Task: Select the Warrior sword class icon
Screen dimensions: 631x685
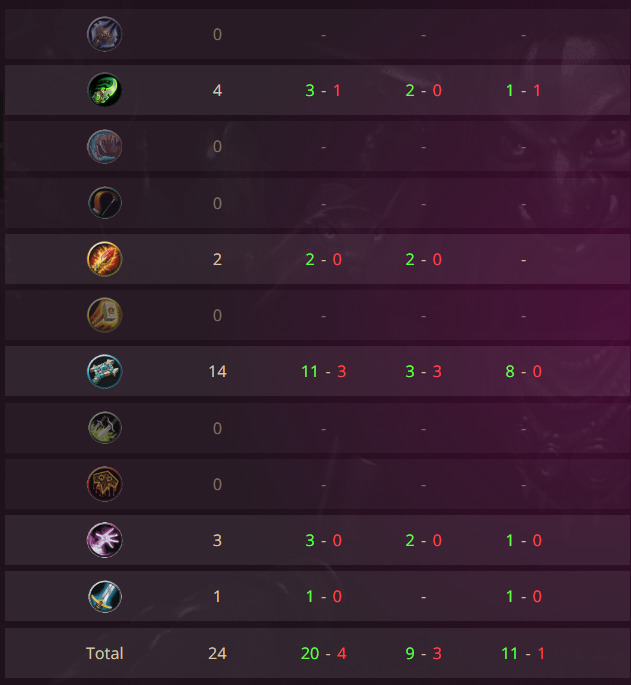Action: (x=104, y=596)
